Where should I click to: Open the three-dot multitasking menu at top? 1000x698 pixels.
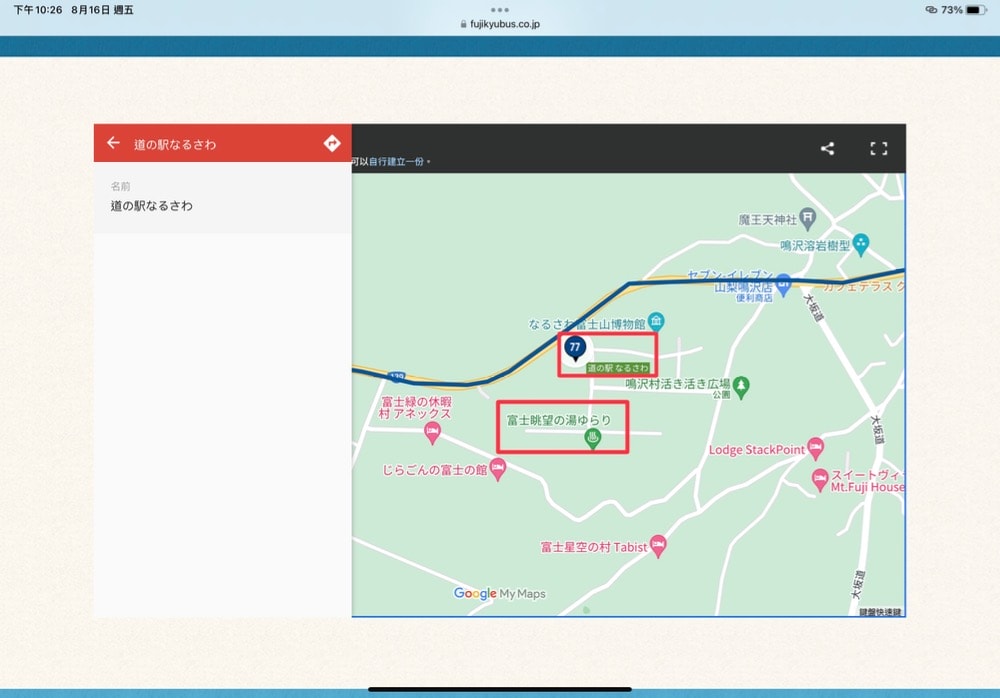pyautogui.click(x=500, y=10)
